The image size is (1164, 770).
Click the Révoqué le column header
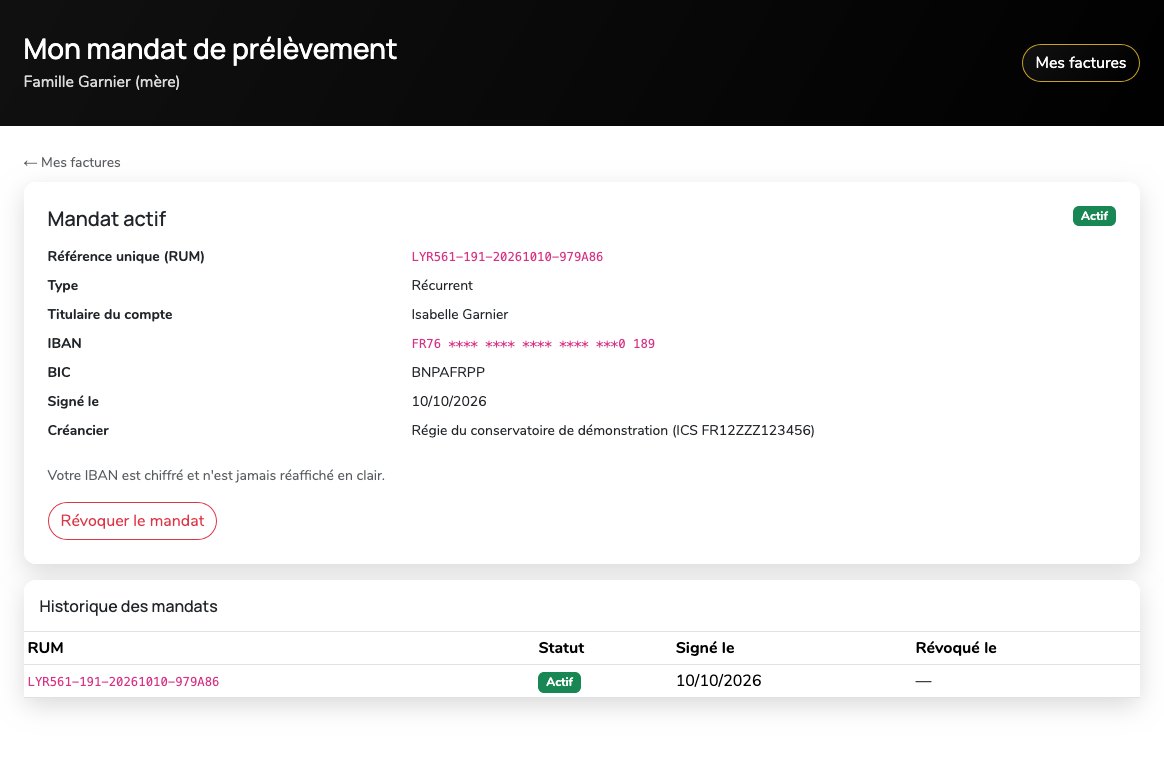[x=955, y=648]
